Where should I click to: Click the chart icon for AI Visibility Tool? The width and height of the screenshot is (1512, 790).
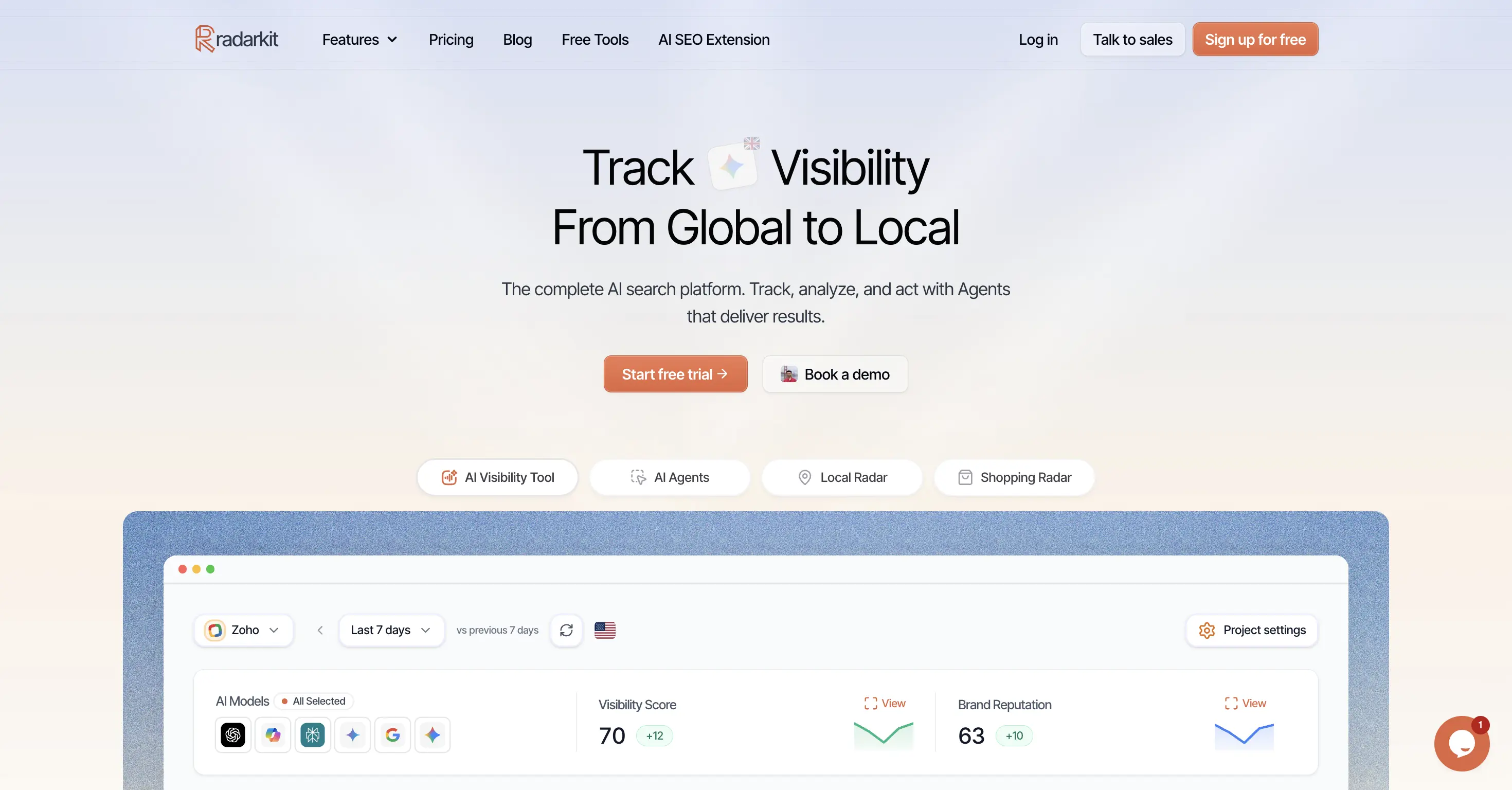click(x=449, y=478)
